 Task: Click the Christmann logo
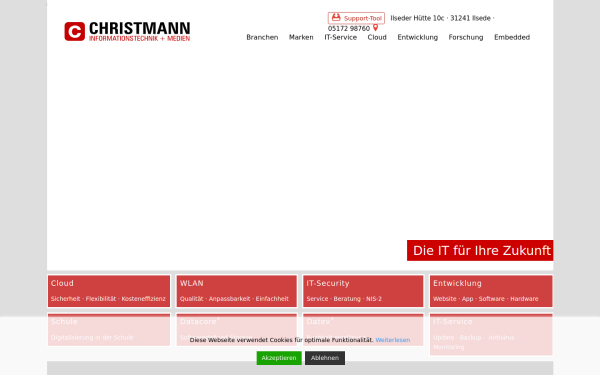tap(127, 31)
